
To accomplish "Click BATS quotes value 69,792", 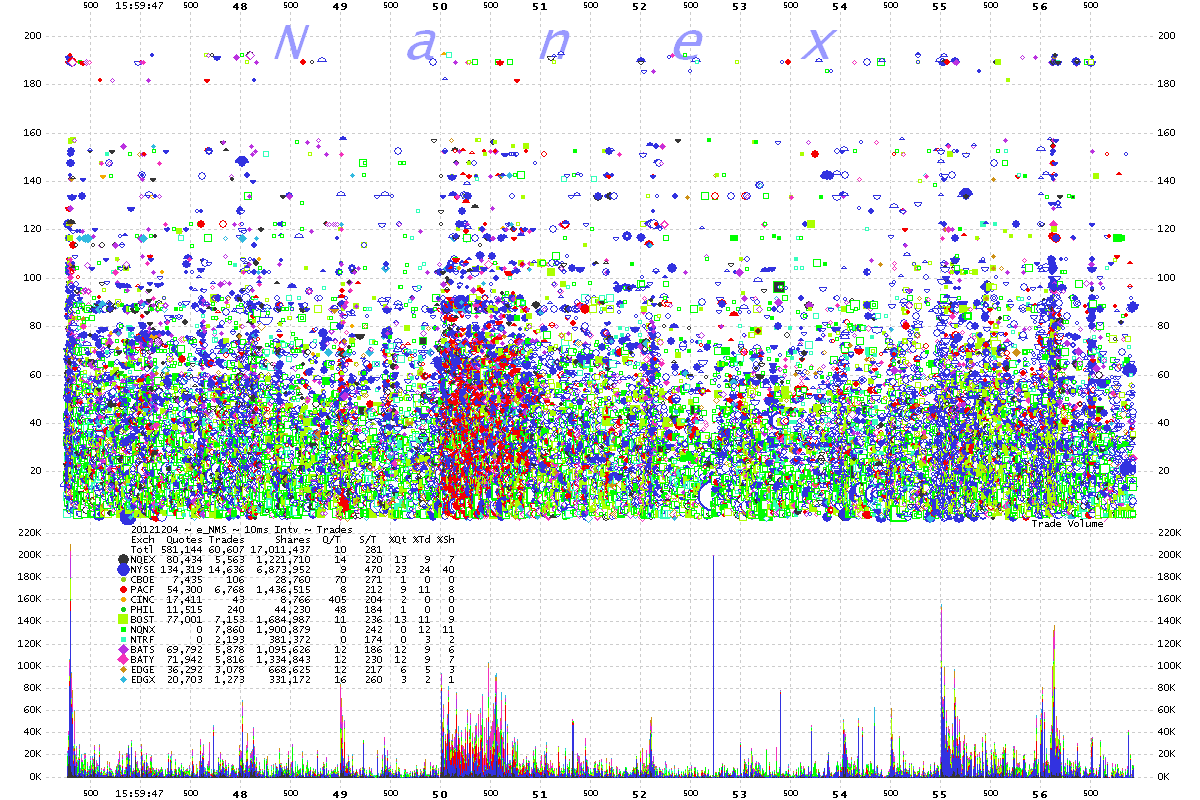I will 184,649.
